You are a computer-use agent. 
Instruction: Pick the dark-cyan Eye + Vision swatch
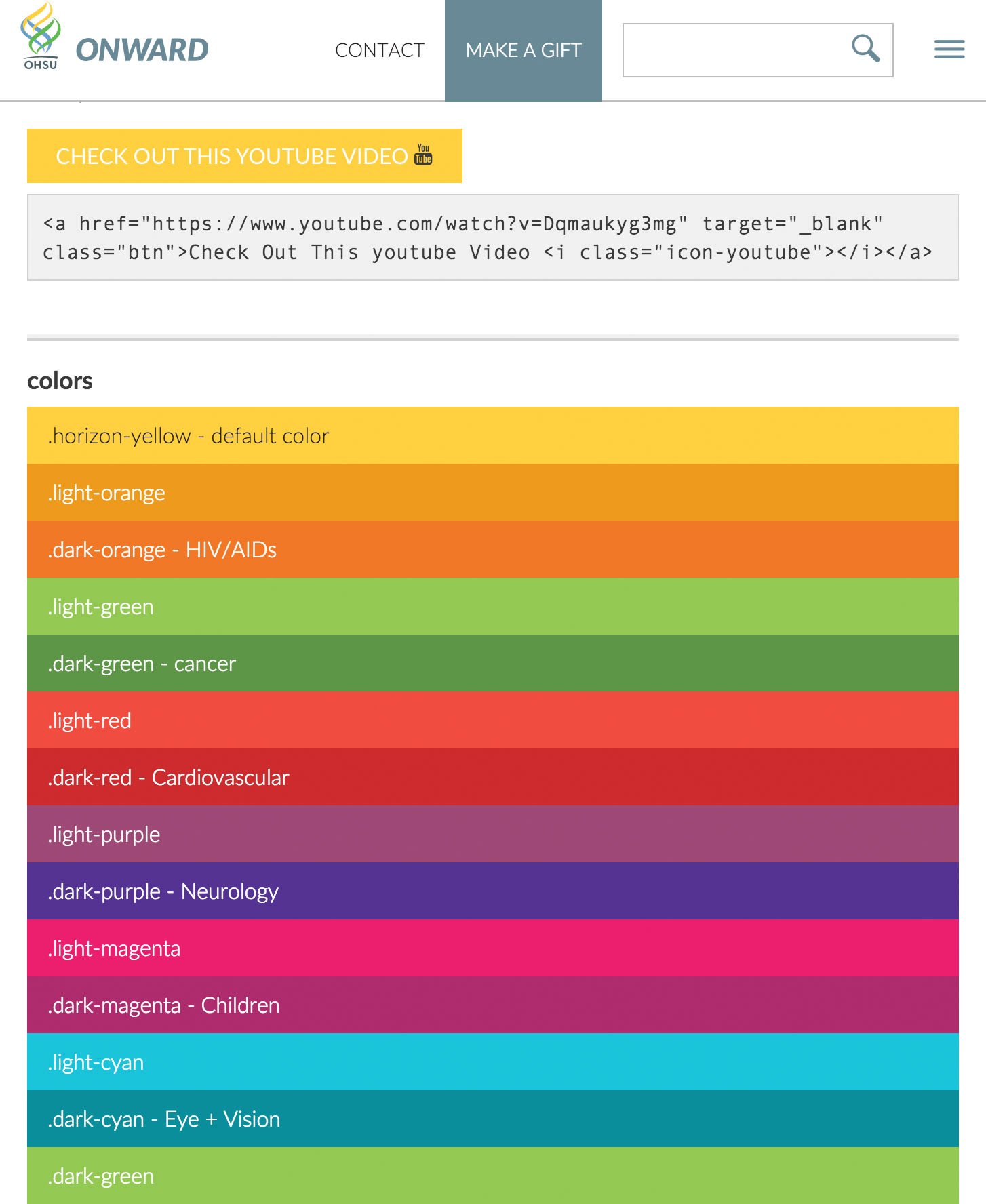[x=492, y=1119]
